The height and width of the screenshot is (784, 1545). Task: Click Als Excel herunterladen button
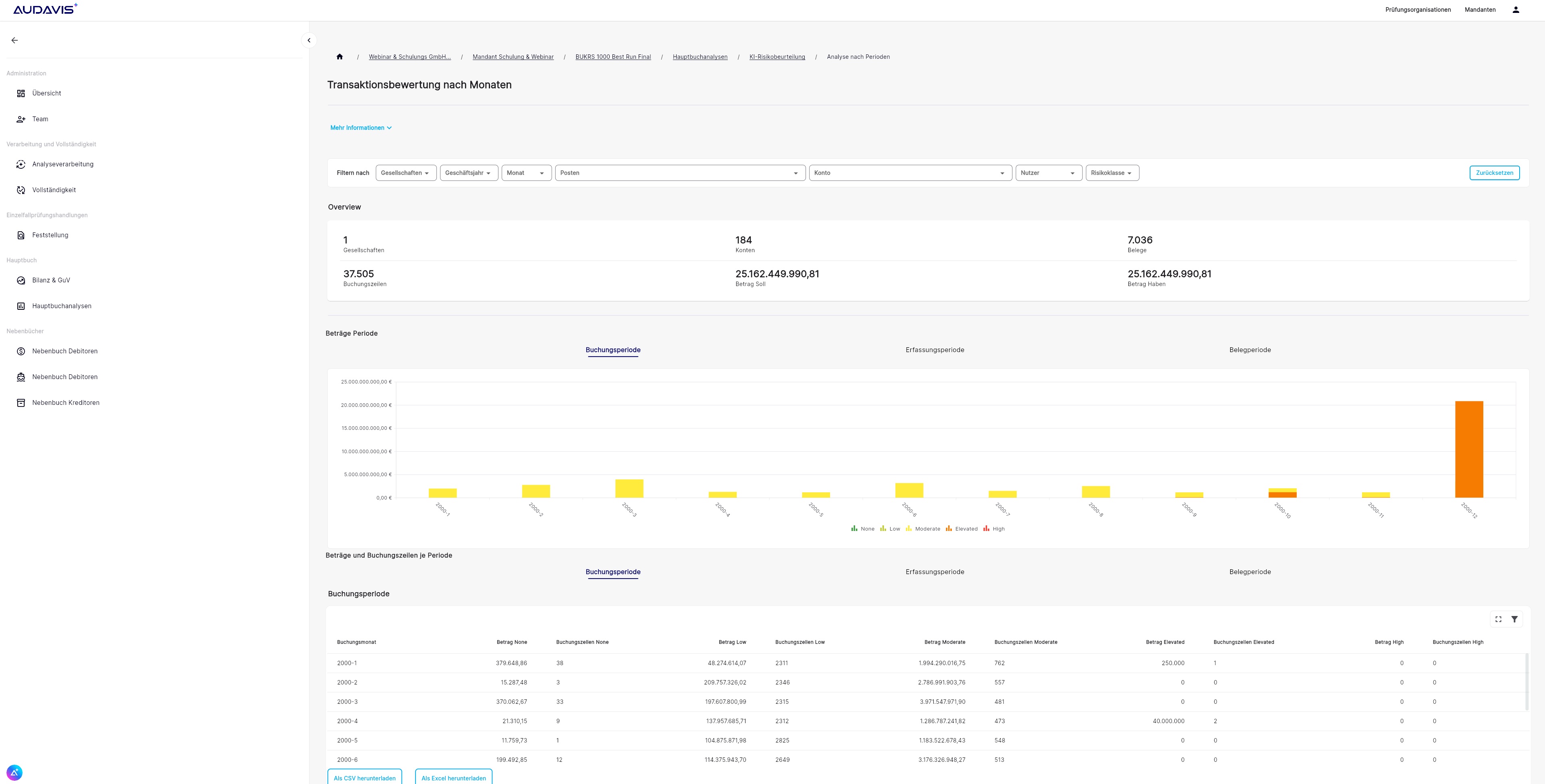(453, 778)
